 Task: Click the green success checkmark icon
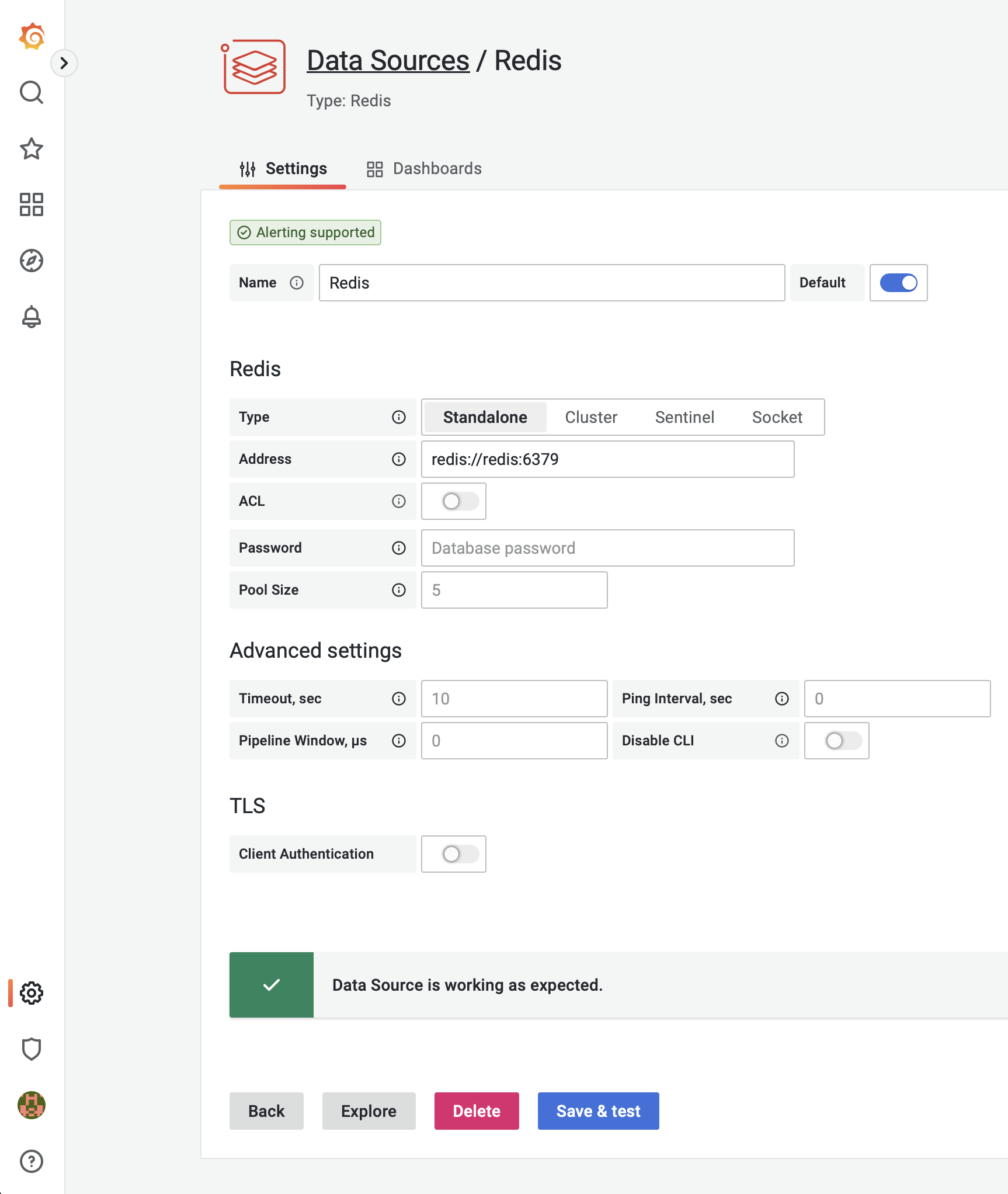tap(272, 985)
